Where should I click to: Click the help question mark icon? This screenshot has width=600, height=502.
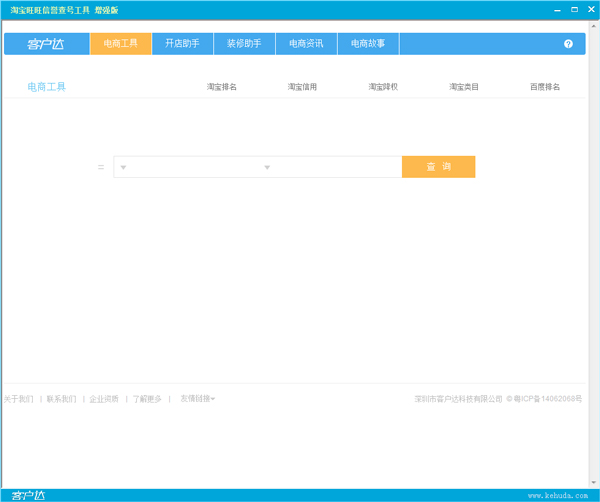click(568, 45)
